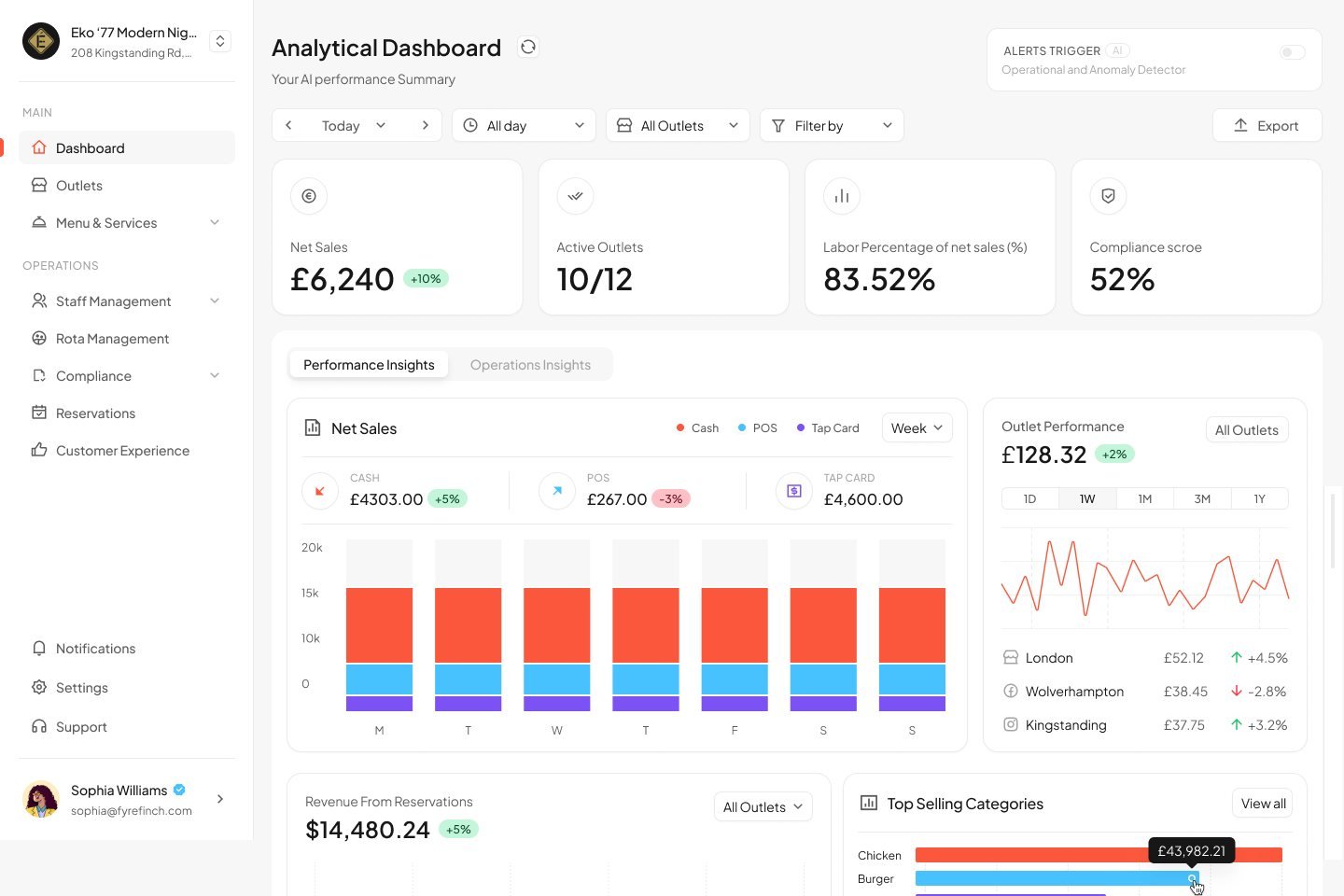Open Sophia Williams profile chevron
The image size is (1344, 896).
tap(220, 799)
